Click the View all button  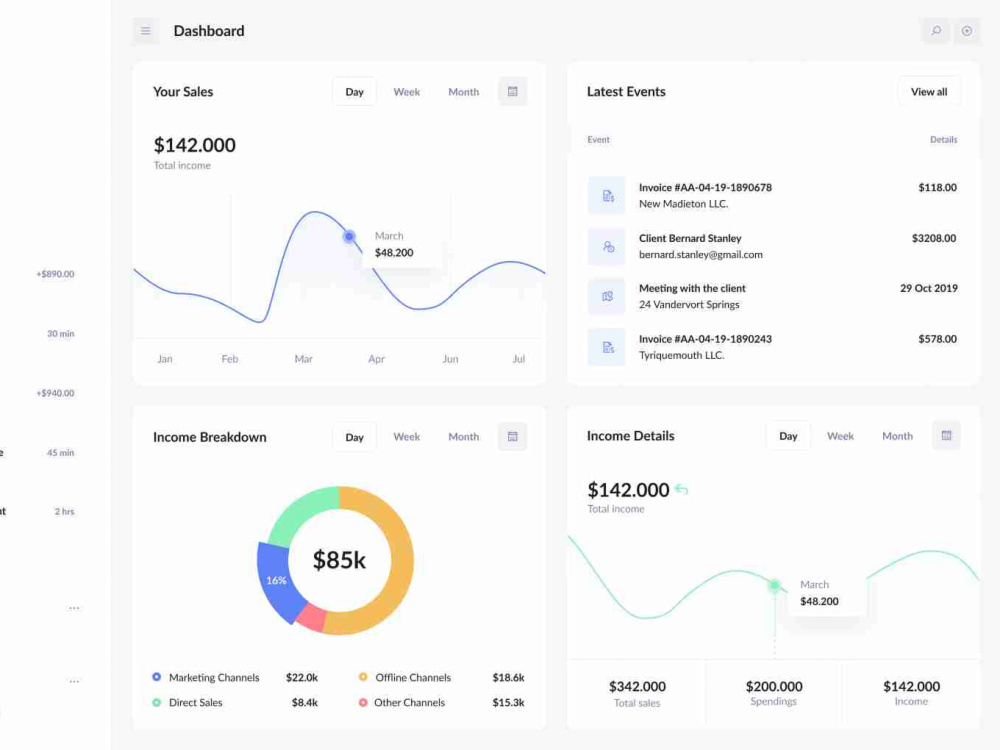point(929,92)
